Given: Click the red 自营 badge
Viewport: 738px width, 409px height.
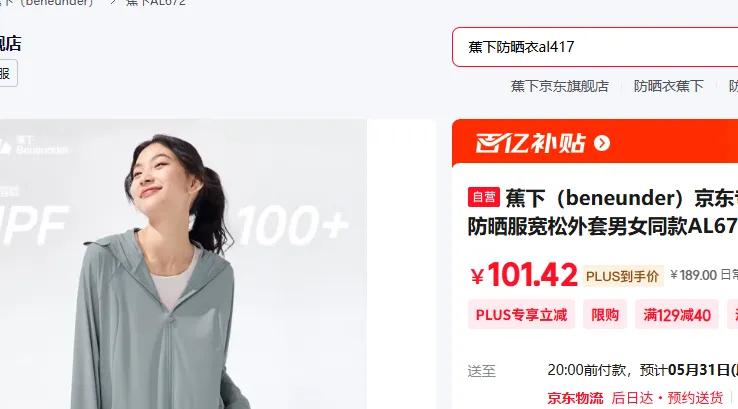Looking at the screenshot, I should click(483, 197).
